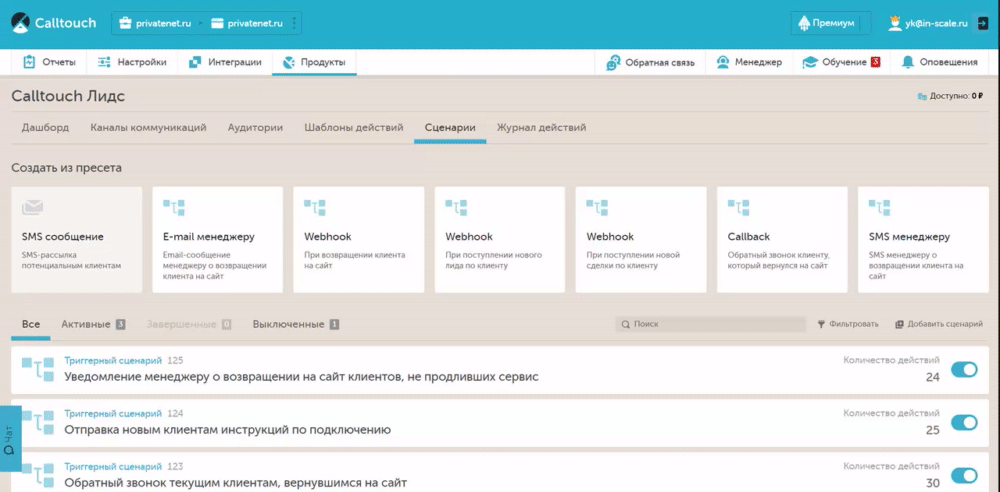Click the action count 25 value
Viewport: 1000px width, 492px height.
coord(932,430)
